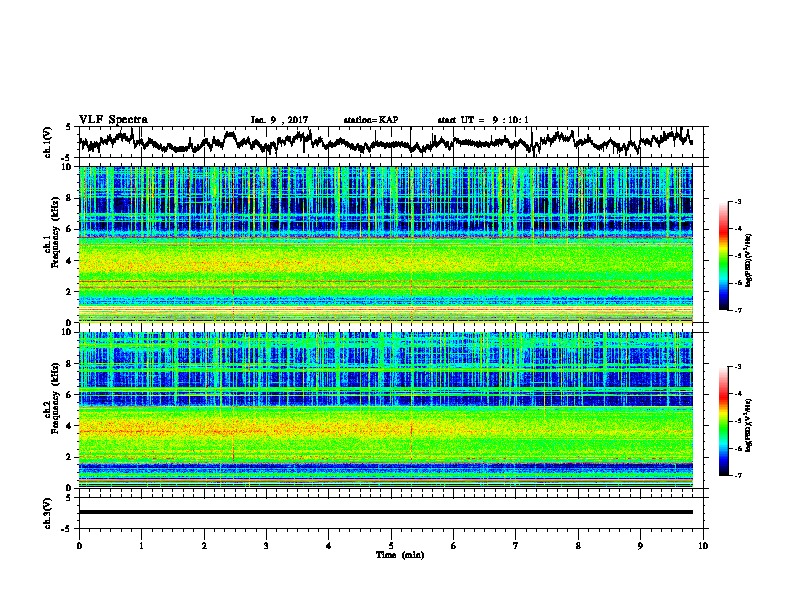Click the "6" tick on the Time axis

point(454,546)
